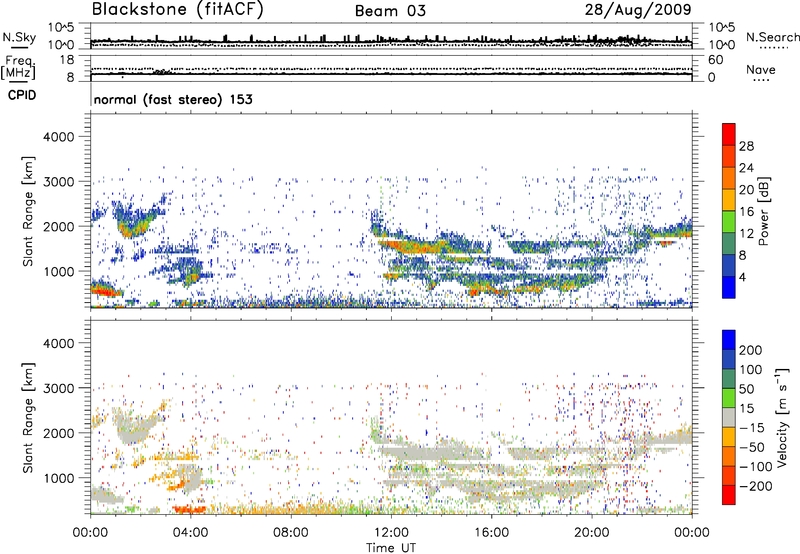Click the "Blackstone (fitACF)" plot title
Viewport: 800px width, 554px height.
(178, 10)
